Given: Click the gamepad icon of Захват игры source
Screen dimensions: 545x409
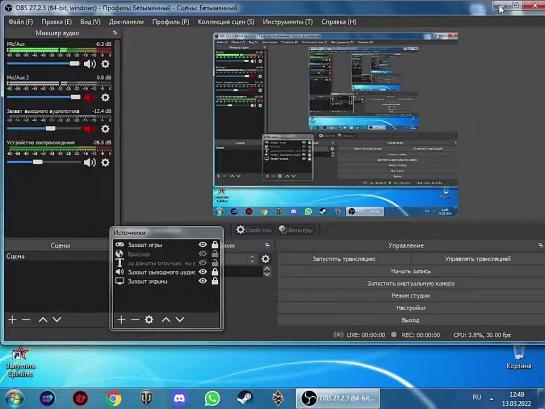Looking at the screenshot, I should tap(120, 245).
